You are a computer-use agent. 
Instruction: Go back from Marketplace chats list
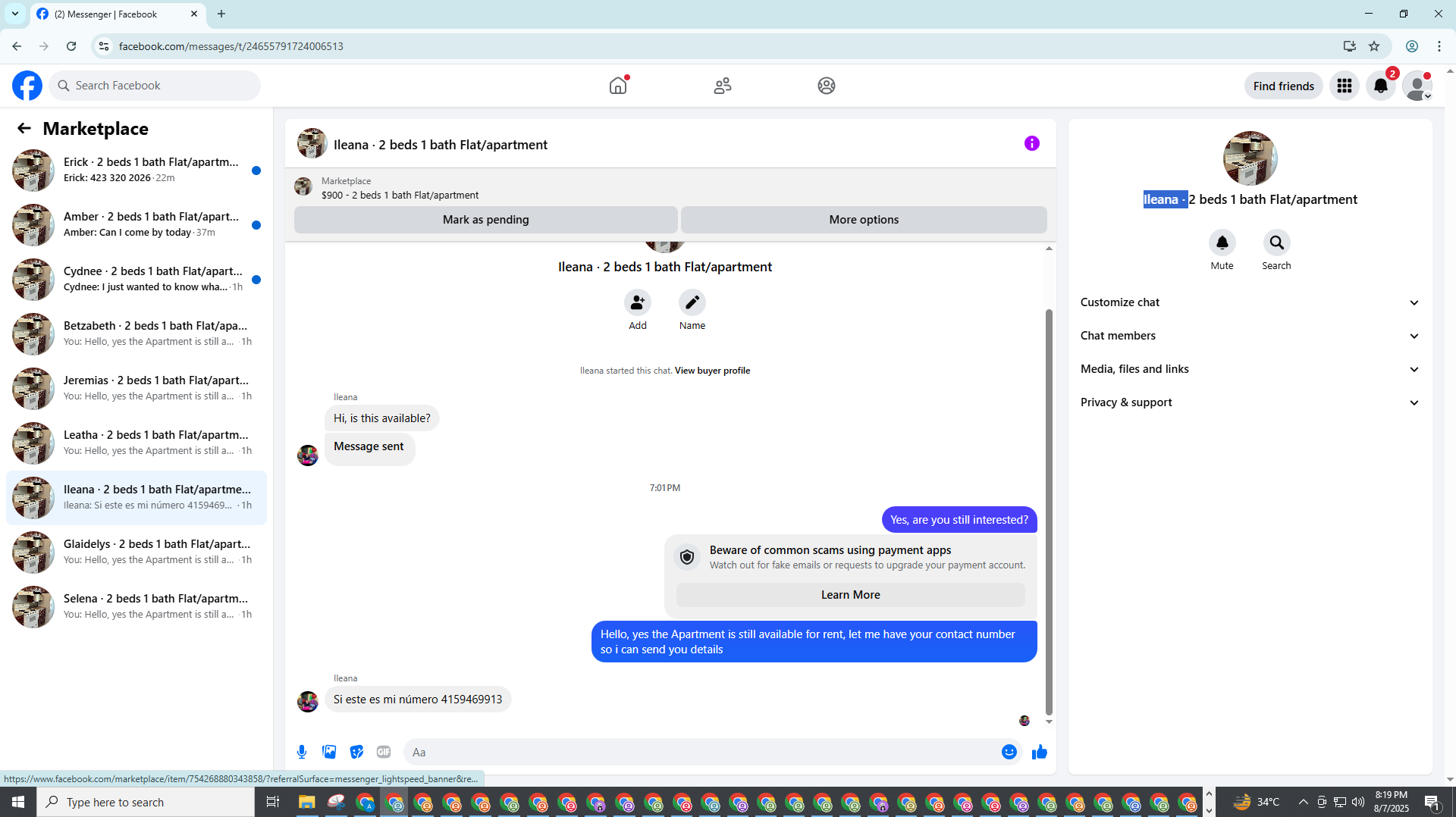[24, 129]
